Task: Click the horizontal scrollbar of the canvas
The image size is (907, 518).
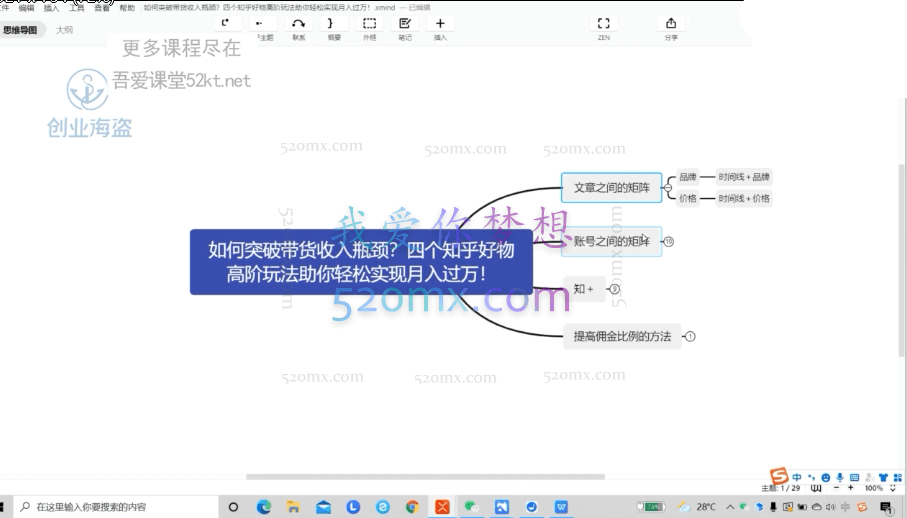Action: [x=425, y=477]
